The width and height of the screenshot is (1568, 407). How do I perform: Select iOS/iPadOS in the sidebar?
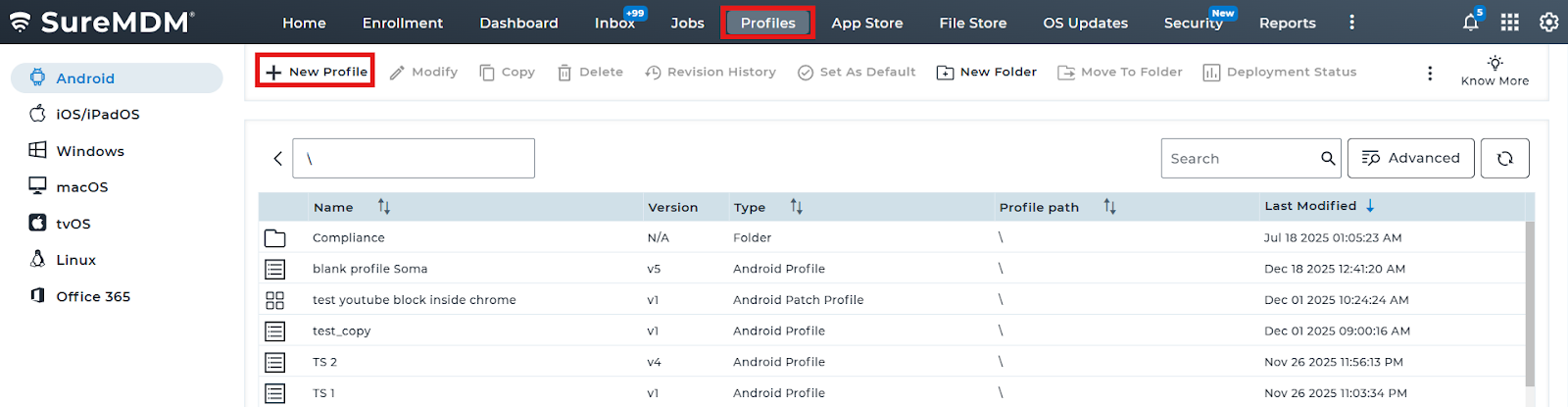coord(97,114)
